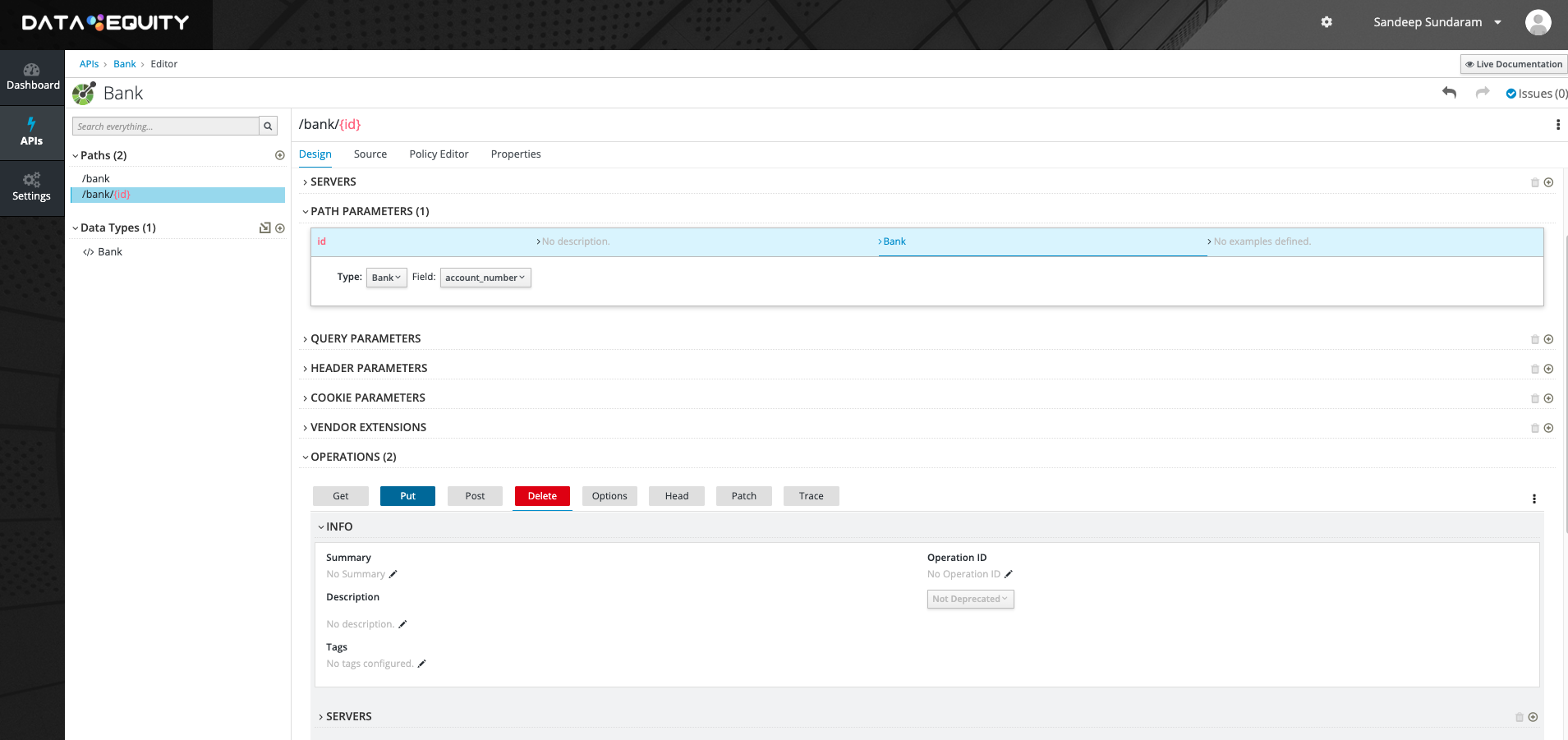Go to Bank breadcrumb link
Screen dimensions: 1568x740
pyautogui.click(x=125, y=64)
